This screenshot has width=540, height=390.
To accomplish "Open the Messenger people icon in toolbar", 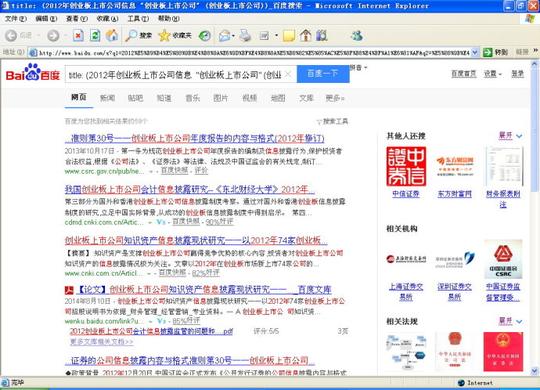I will tap(357, 35).
